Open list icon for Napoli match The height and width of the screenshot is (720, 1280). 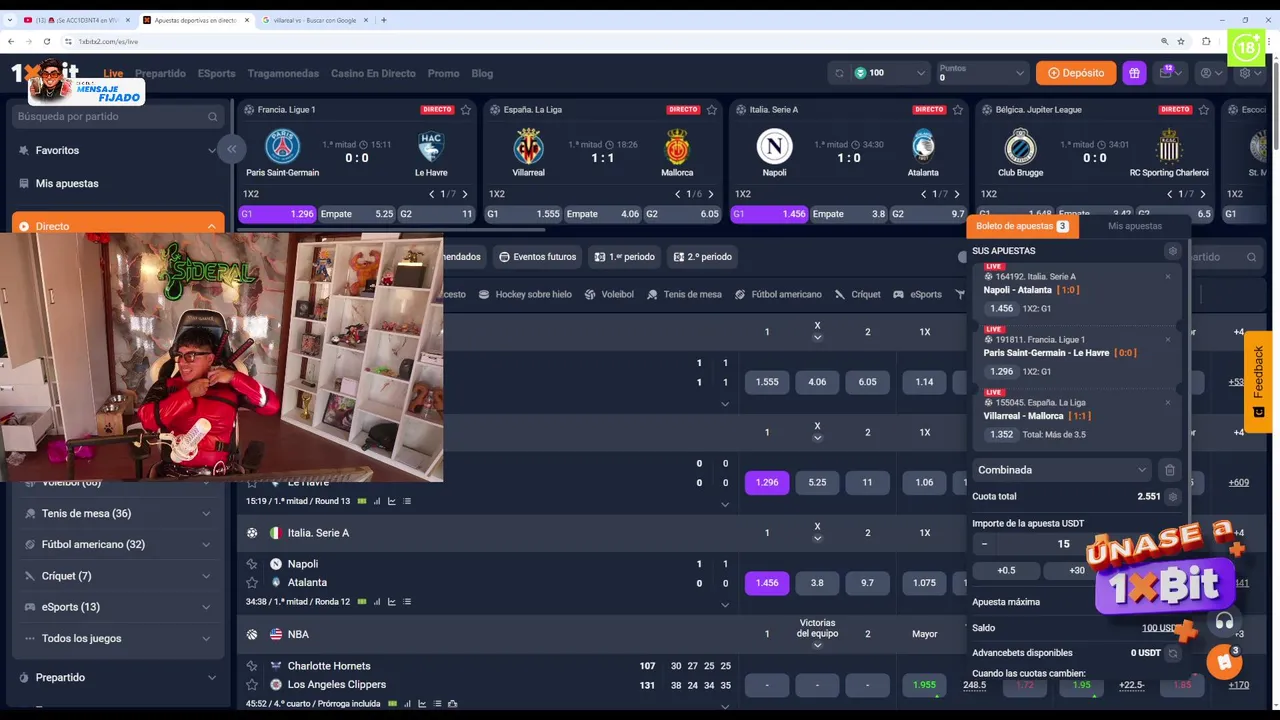407,602
